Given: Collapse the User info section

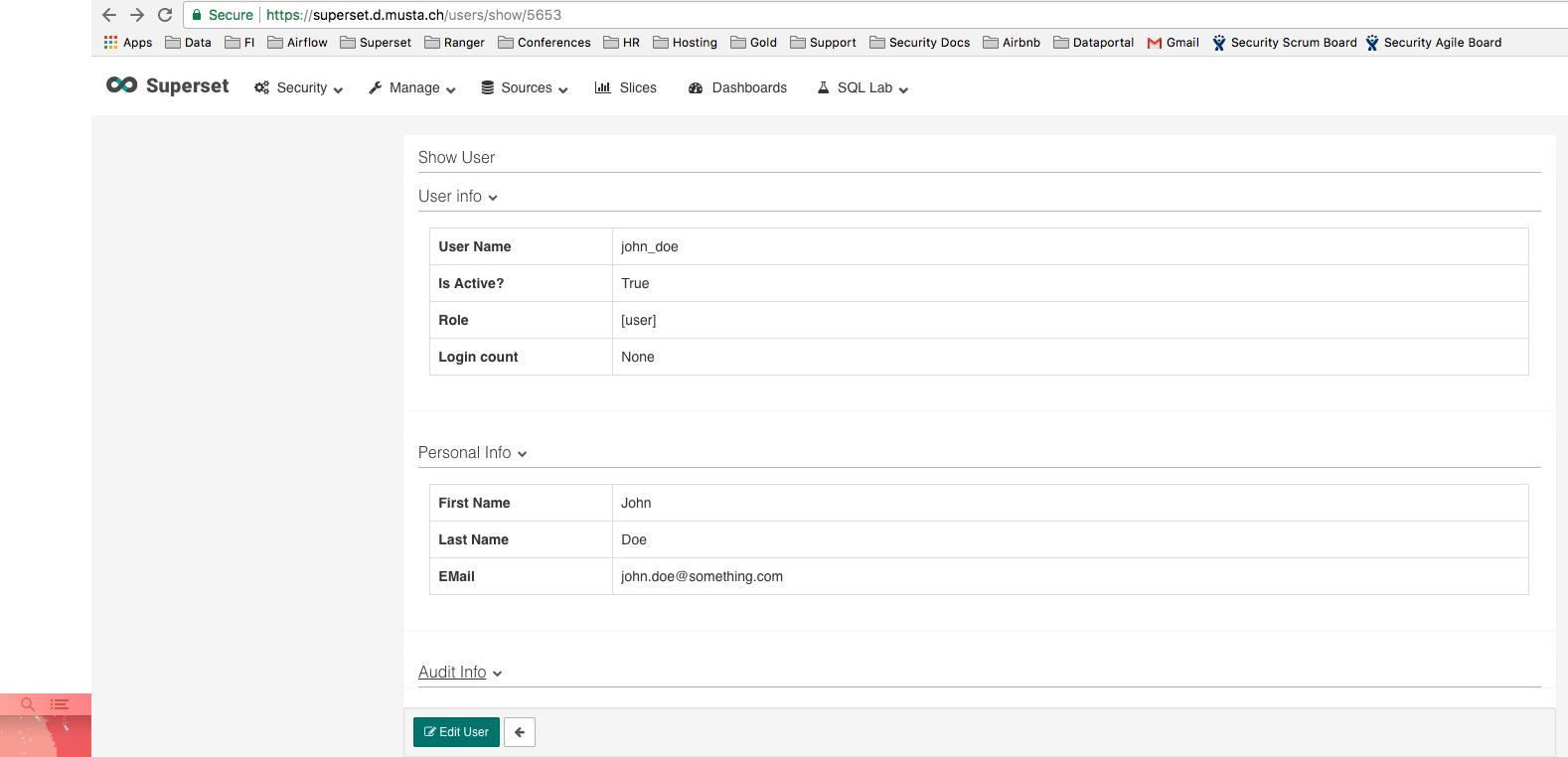Looking at the screenshot, I should click(458, 197).
